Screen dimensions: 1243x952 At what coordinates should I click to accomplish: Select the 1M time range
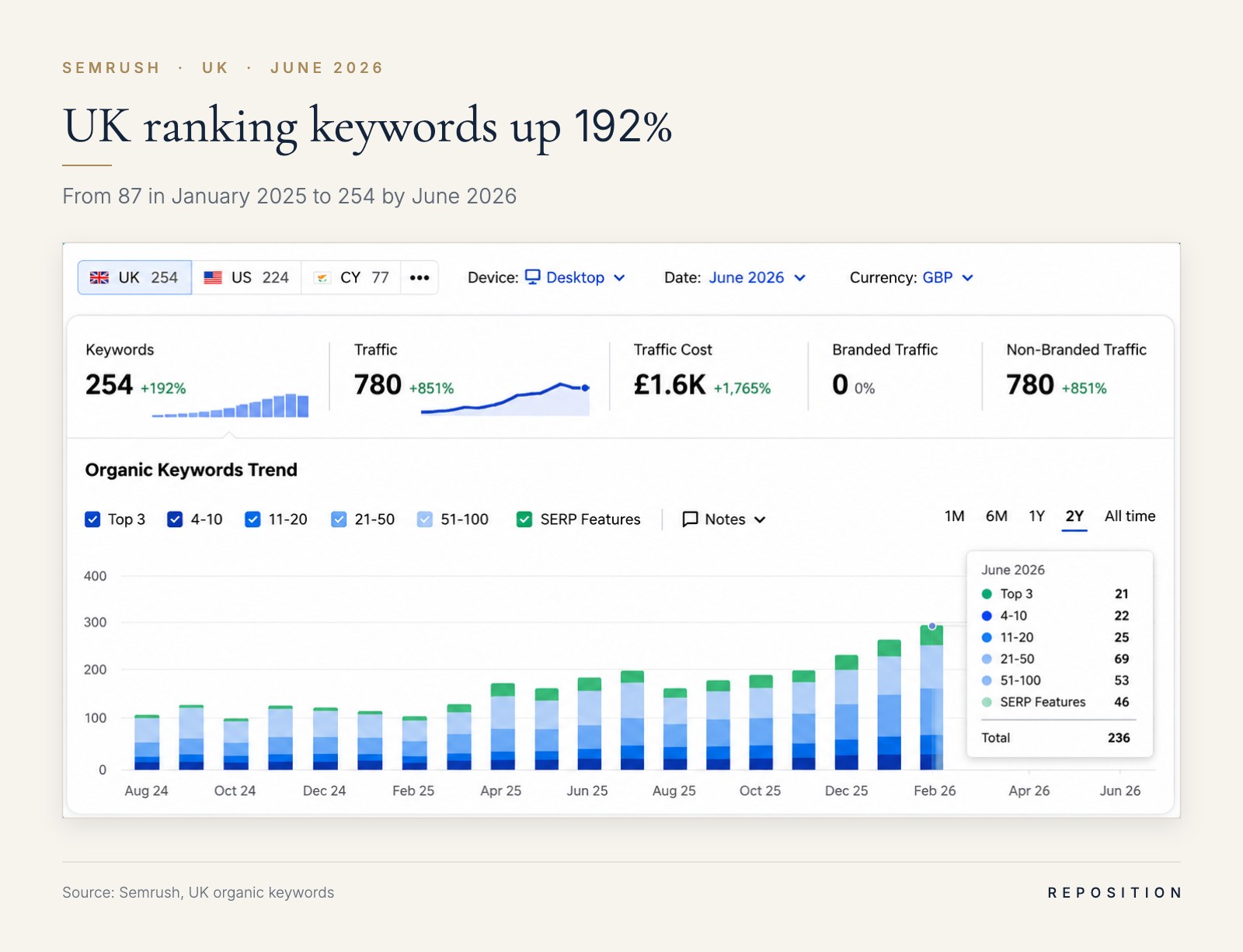click(x=954, y=516)
